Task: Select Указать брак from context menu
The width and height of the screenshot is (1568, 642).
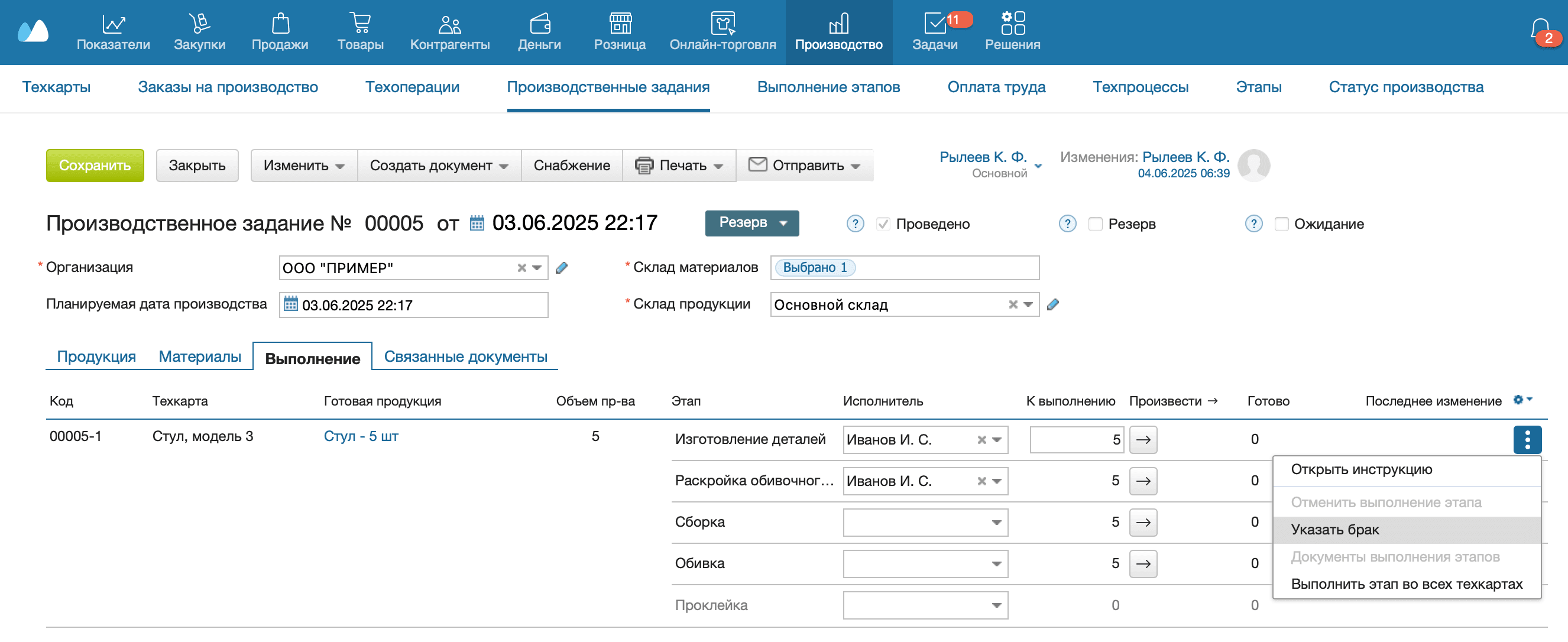Action: pos(1335,530)
